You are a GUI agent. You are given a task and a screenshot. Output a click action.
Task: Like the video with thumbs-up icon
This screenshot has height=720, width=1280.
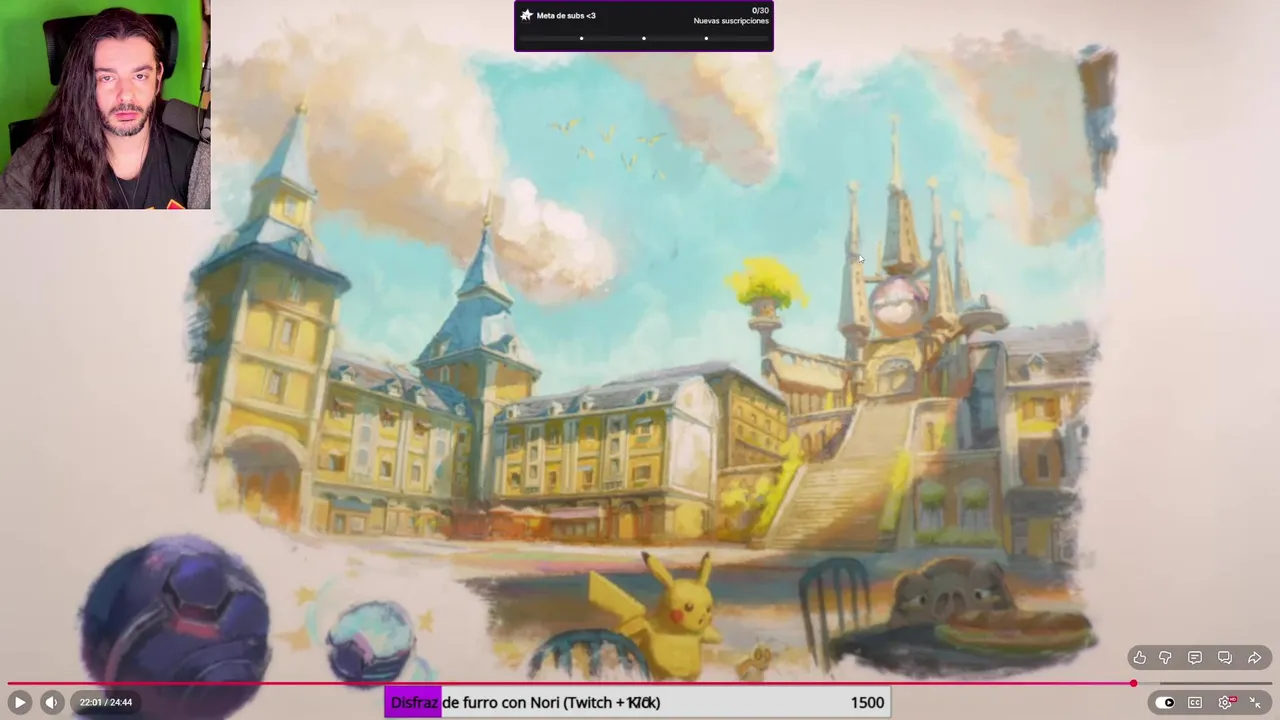pyautogui.click(x=1139, y=657)
